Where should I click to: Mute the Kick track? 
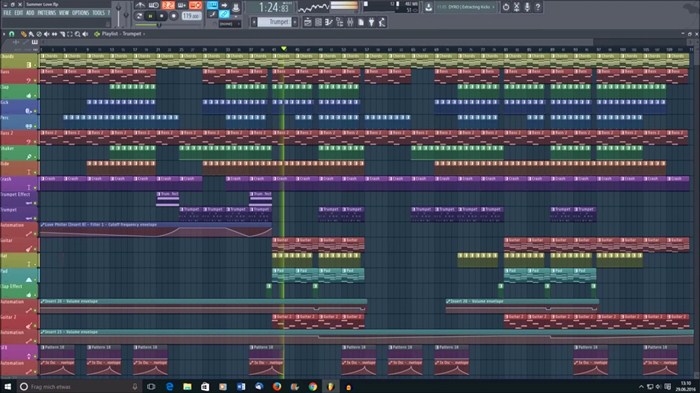[35, 111]
